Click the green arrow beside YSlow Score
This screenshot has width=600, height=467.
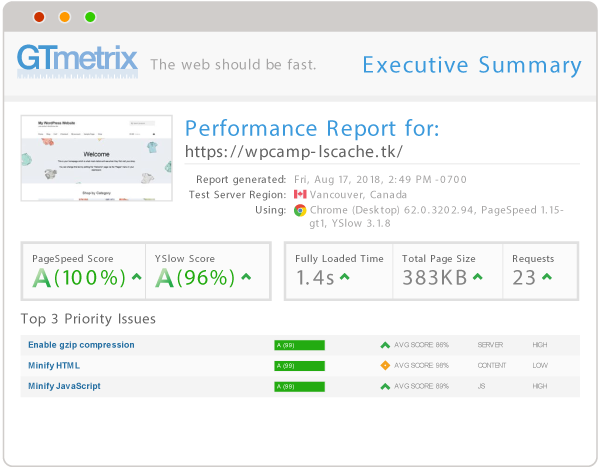[246, 277]
